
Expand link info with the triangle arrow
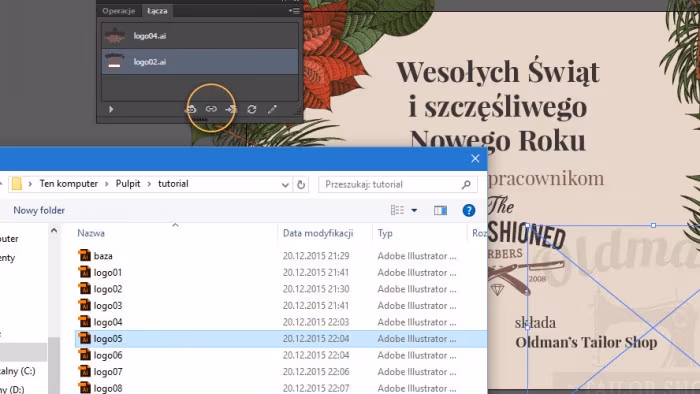tap(111, 109)
